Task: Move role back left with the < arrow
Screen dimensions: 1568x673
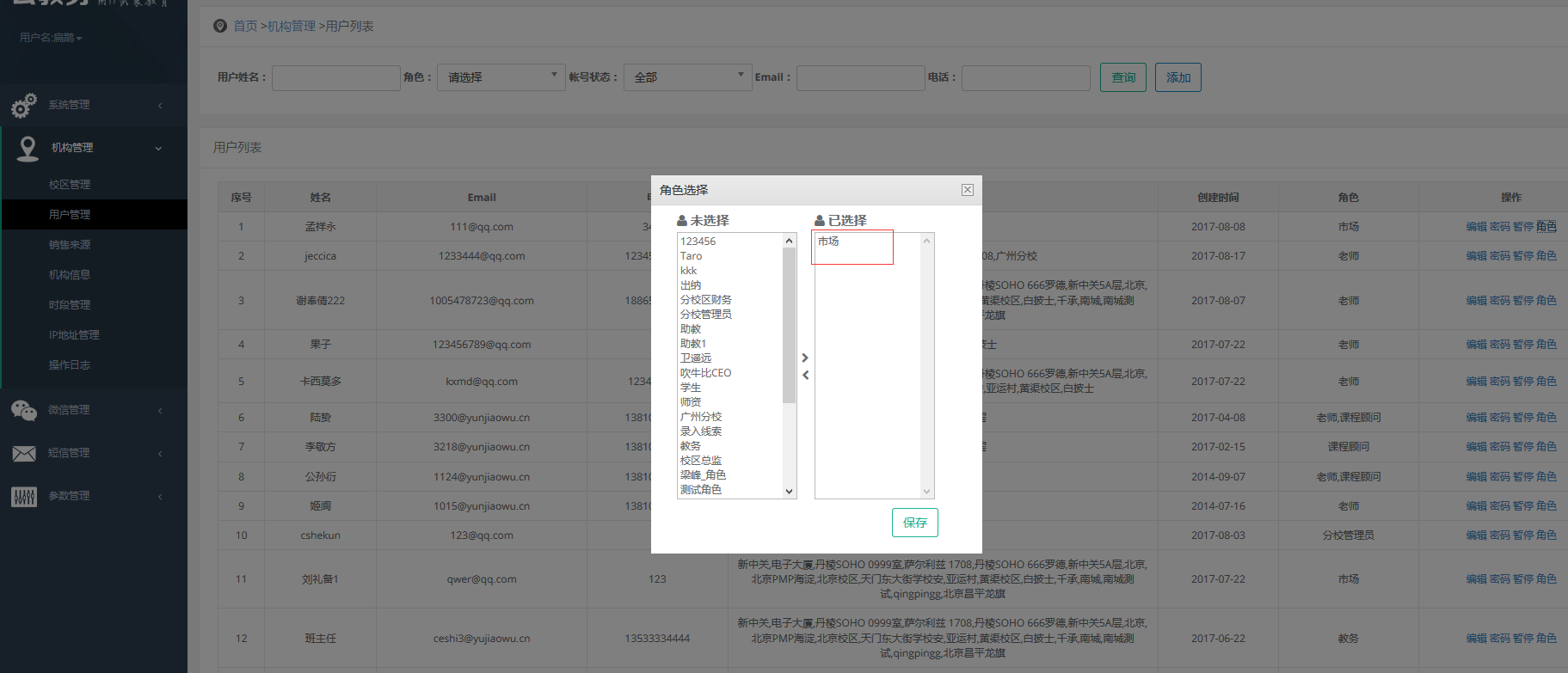Action: tap(805, 375)
